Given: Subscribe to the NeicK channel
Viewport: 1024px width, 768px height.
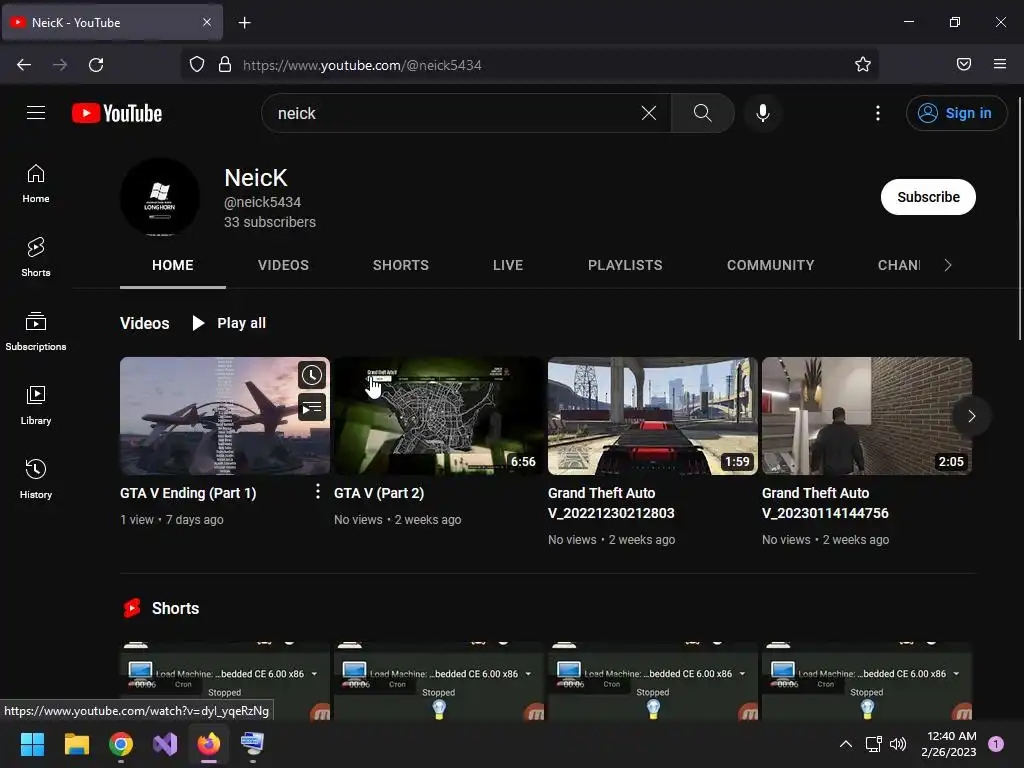Looking at the screenshot, I should click(928, 197).
